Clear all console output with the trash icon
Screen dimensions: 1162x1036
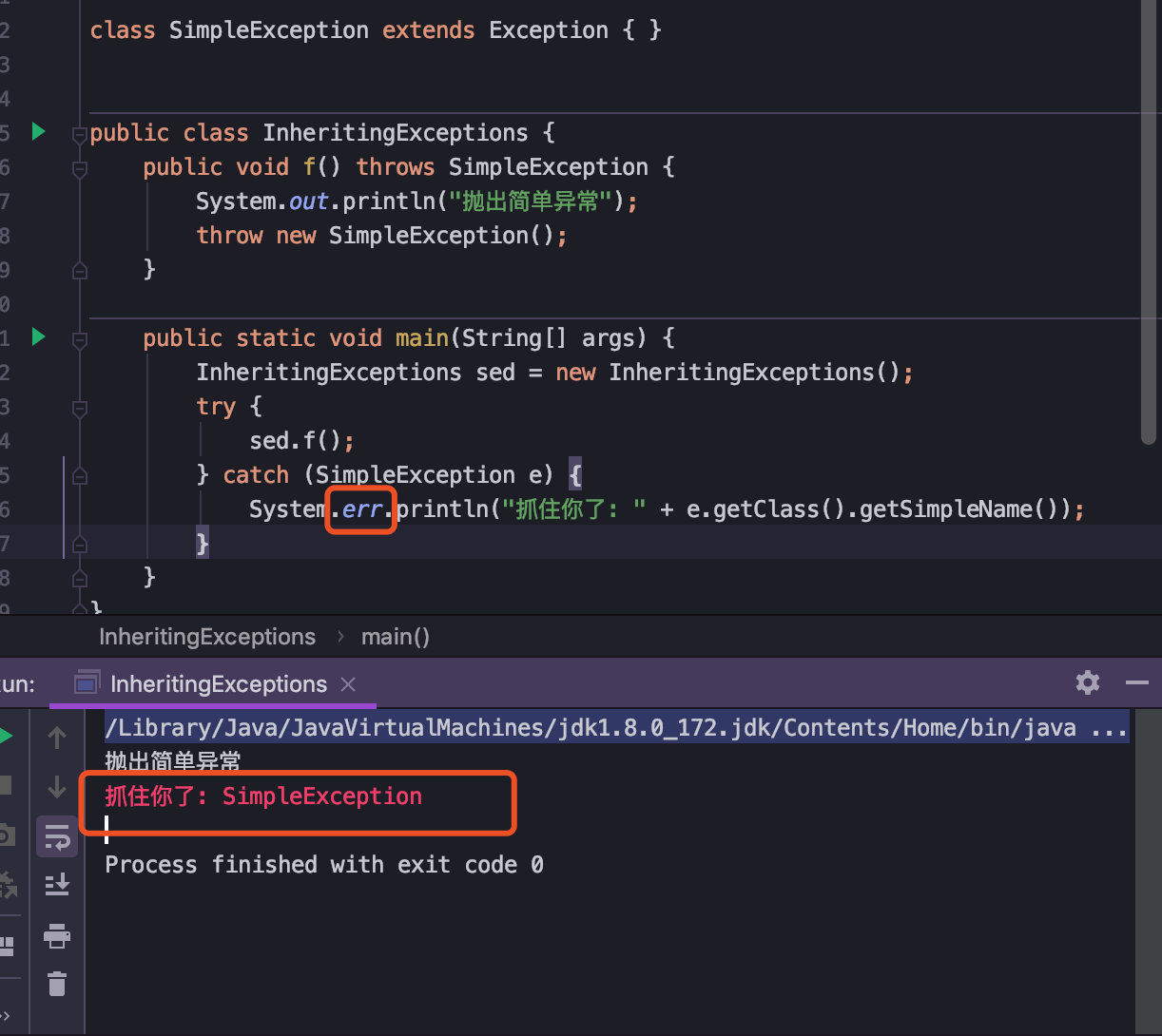pos(57,984)
